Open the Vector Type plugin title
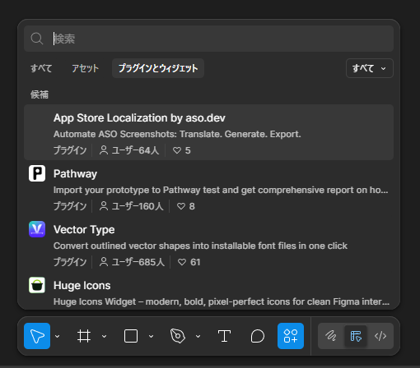The height and width of the screenshot is (368, 420). (84, 230)
